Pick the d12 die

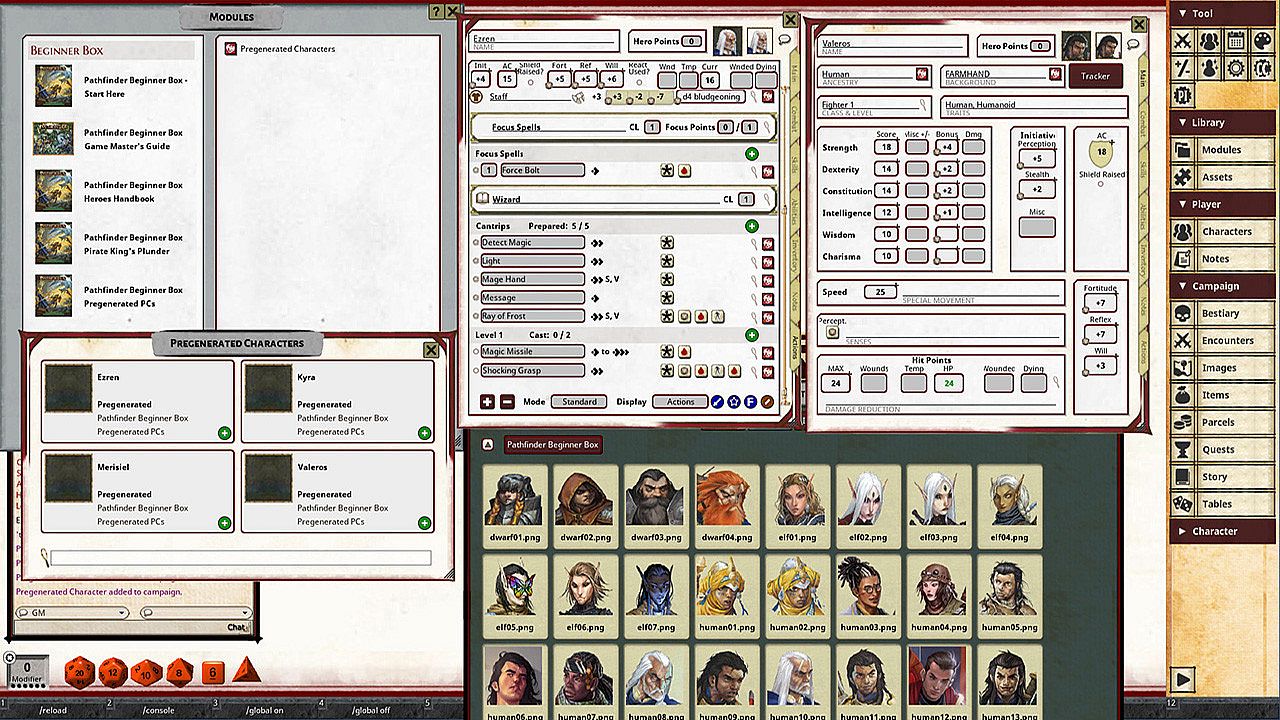click(x=114, y=672)
